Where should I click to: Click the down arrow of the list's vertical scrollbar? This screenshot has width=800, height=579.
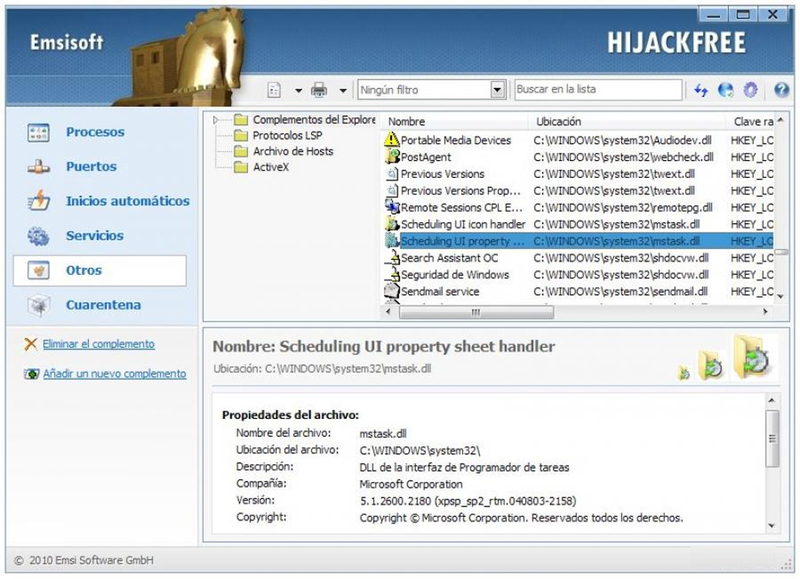click(780, 296)
